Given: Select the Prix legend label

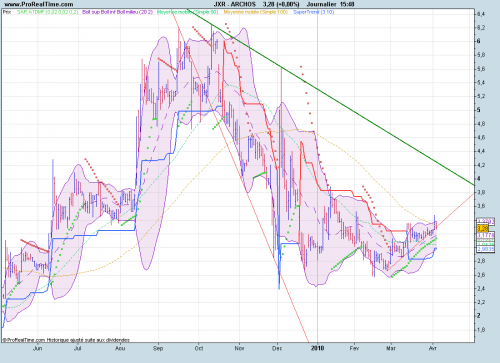Looking at the screenshot, I should (7, 12).
